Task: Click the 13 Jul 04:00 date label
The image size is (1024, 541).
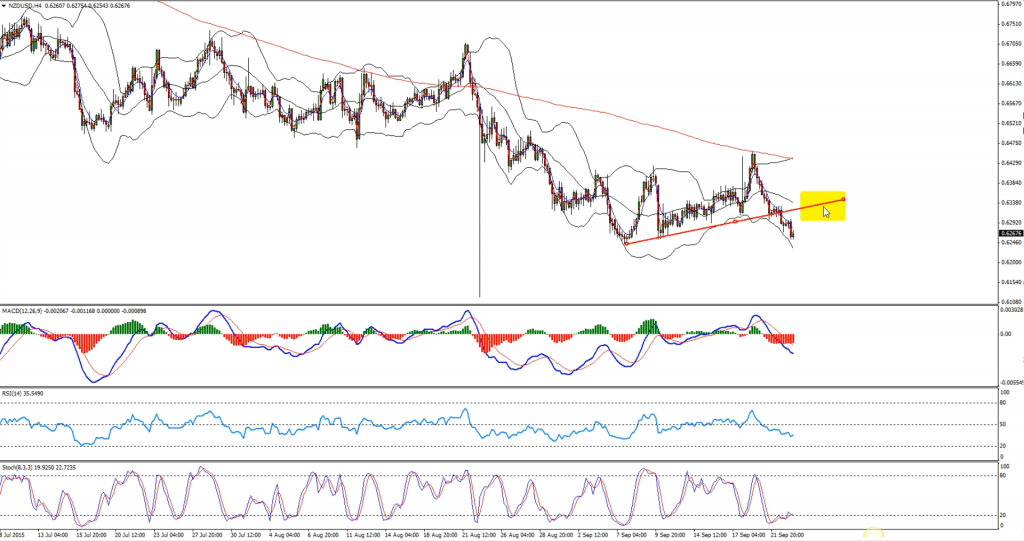Action: click(x=50, y=535)
